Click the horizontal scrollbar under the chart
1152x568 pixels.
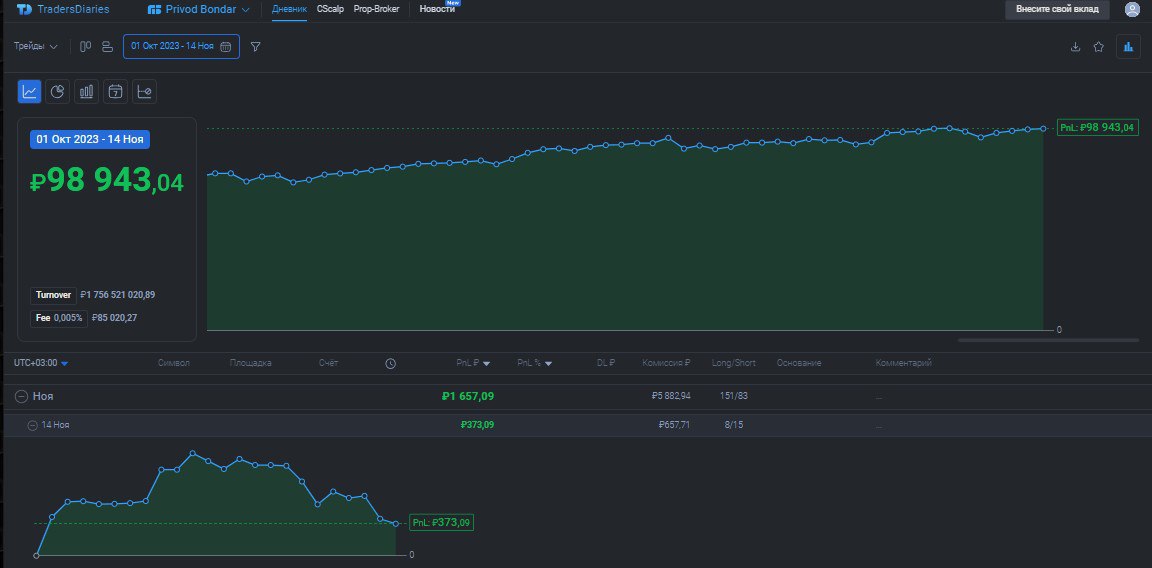click(1048, 340)
